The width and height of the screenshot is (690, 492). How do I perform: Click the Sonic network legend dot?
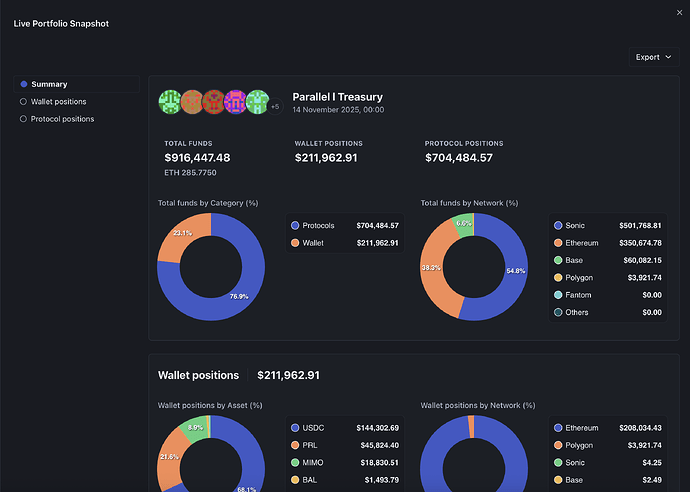(x=558, y=225)
